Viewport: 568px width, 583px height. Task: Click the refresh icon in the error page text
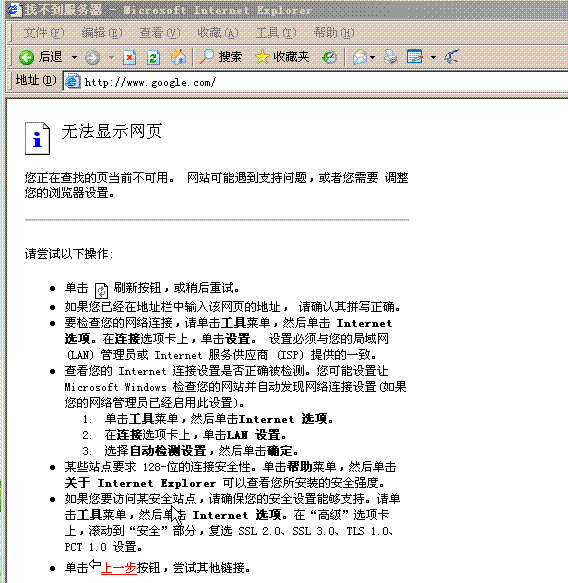point(101,290)
